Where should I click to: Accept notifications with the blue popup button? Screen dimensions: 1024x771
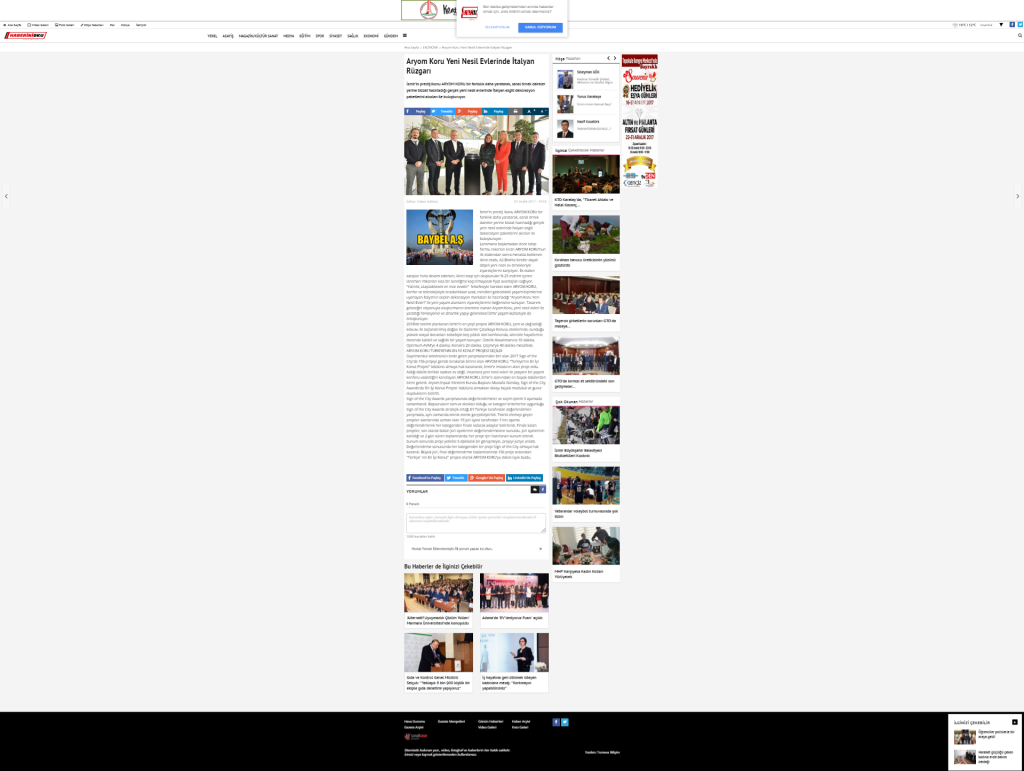click(540, 27)
